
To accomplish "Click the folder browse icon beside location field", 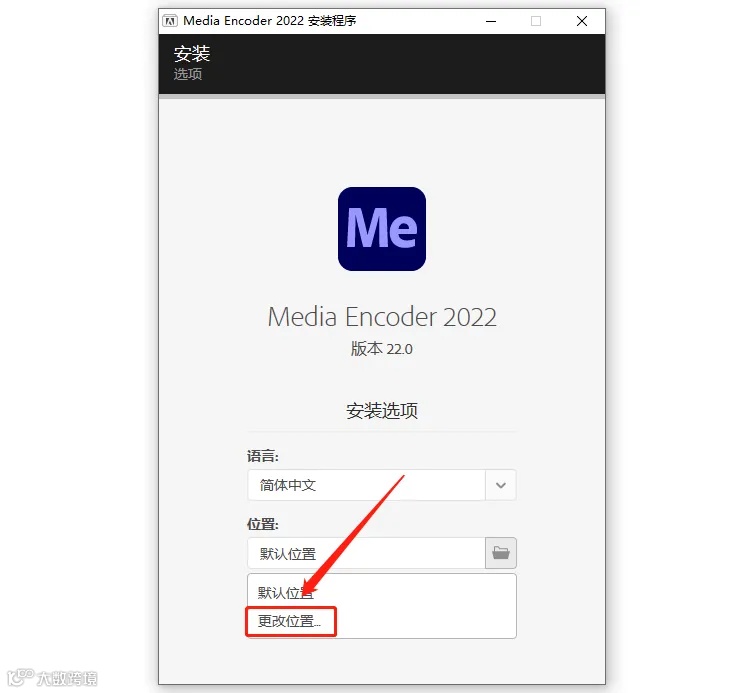I will pos(500,553).
